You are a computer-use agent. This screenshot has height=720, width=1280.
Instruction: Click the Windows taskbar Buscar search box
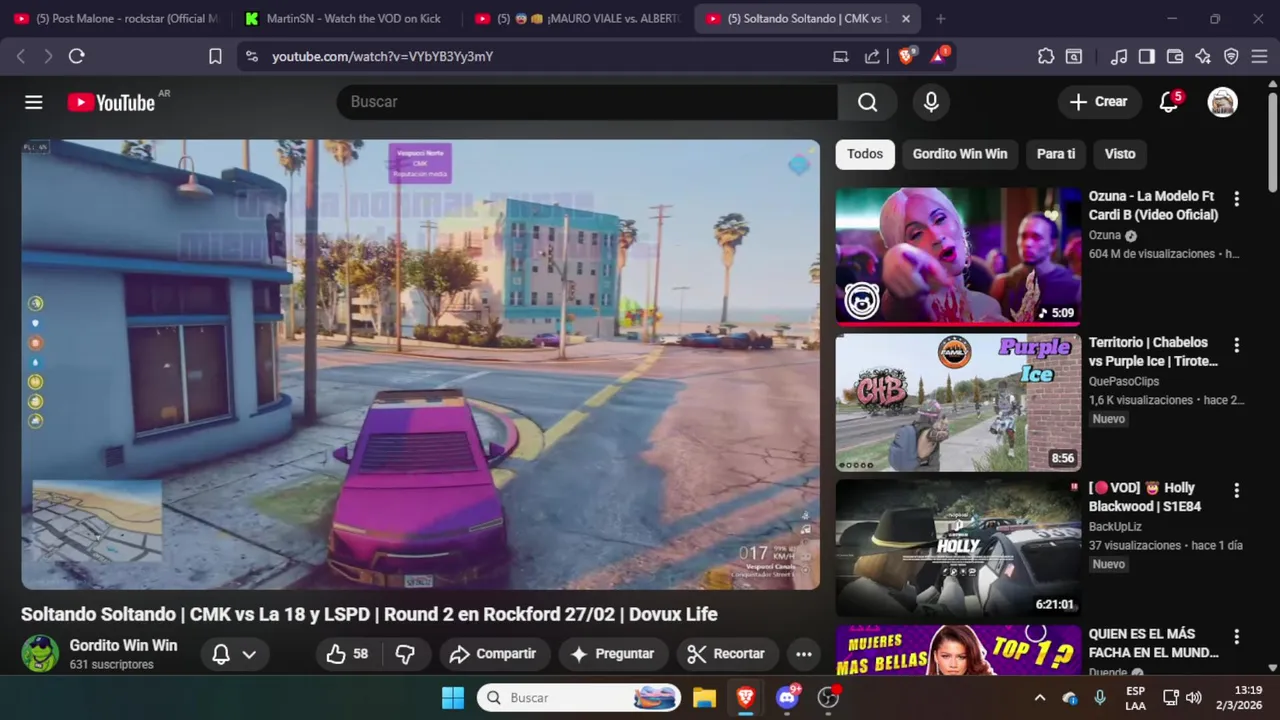579,698
